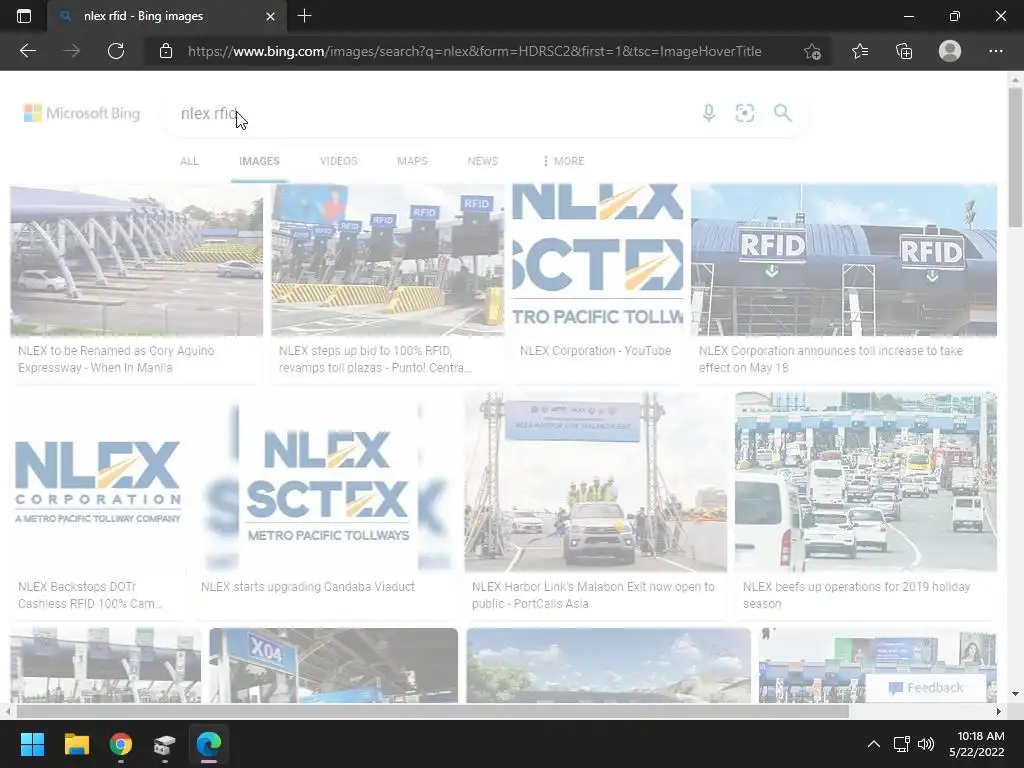The image size is (1024, 768).
Task: View the heavy traffic toll plaza thumbnail
Action: [866, 482]
